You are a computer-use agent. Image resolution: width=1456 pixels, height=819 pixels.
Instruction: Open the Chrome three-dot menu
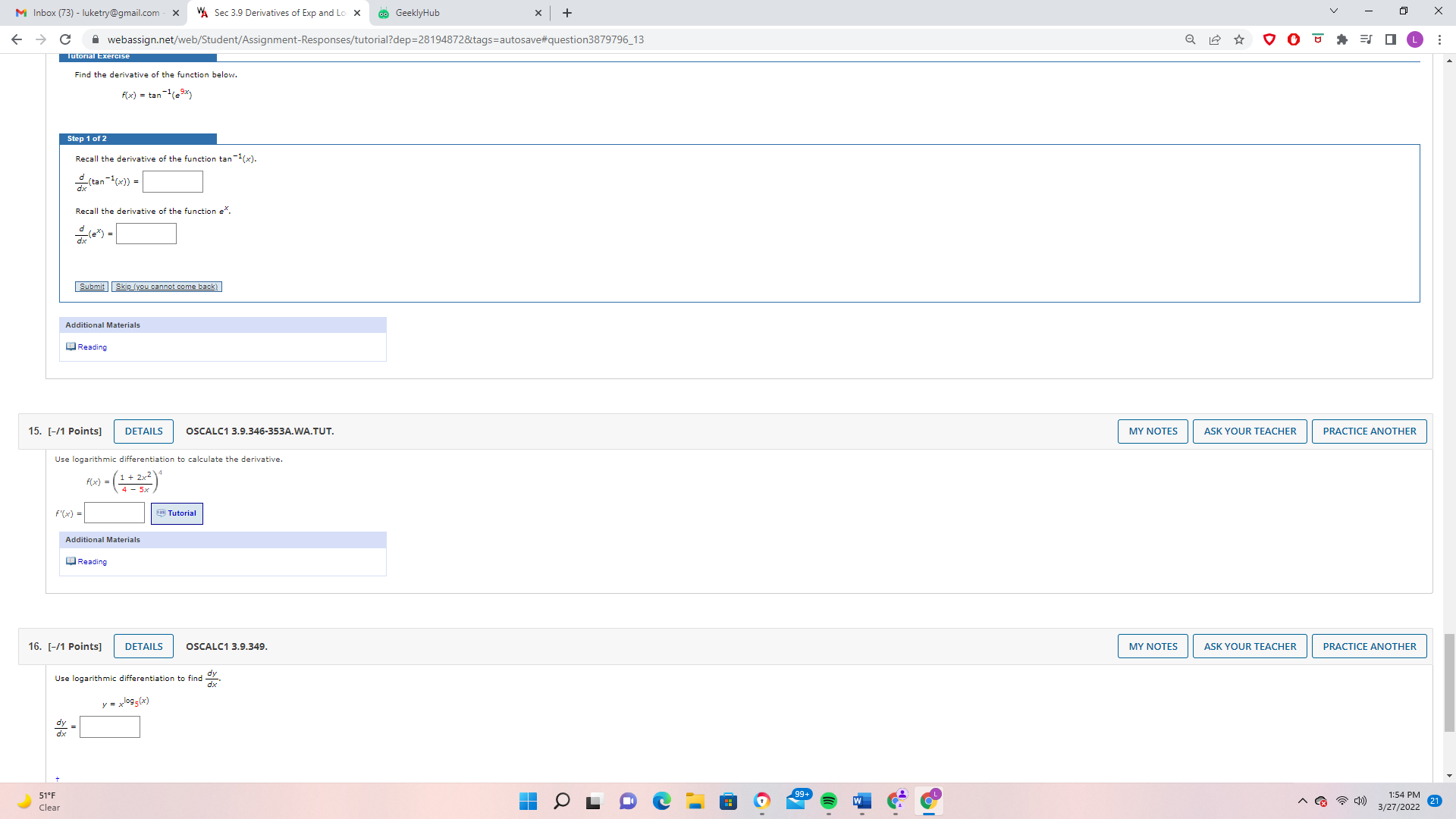[1439, 39]
